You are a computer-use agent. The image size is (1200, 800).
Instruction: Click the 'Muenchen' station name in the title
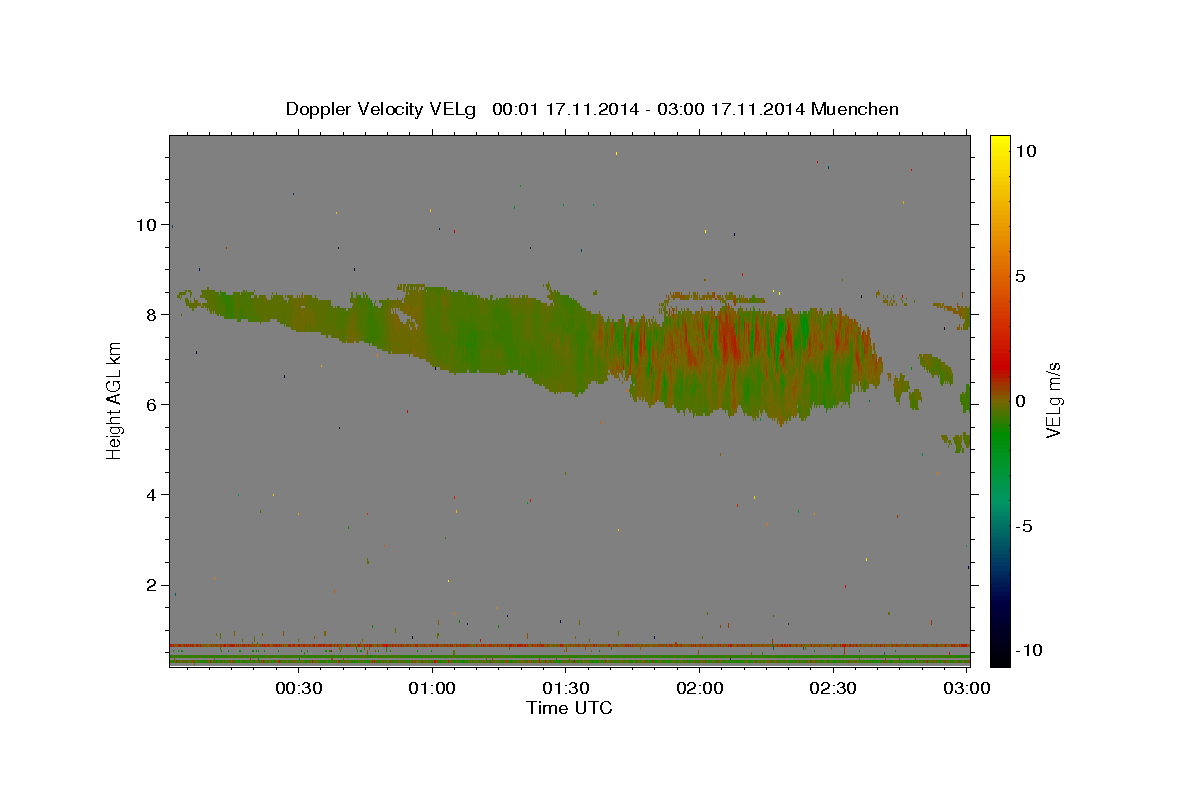click(x=856, y=109)
